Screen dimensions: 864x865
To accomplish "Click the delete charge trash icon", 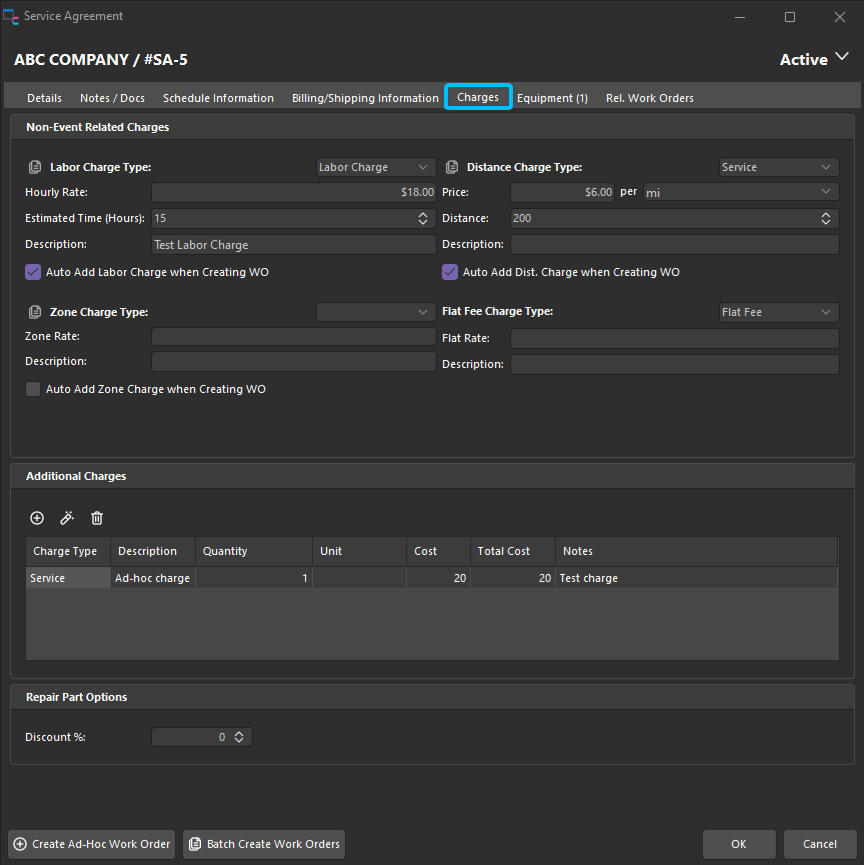I will [x=97, y=518].
